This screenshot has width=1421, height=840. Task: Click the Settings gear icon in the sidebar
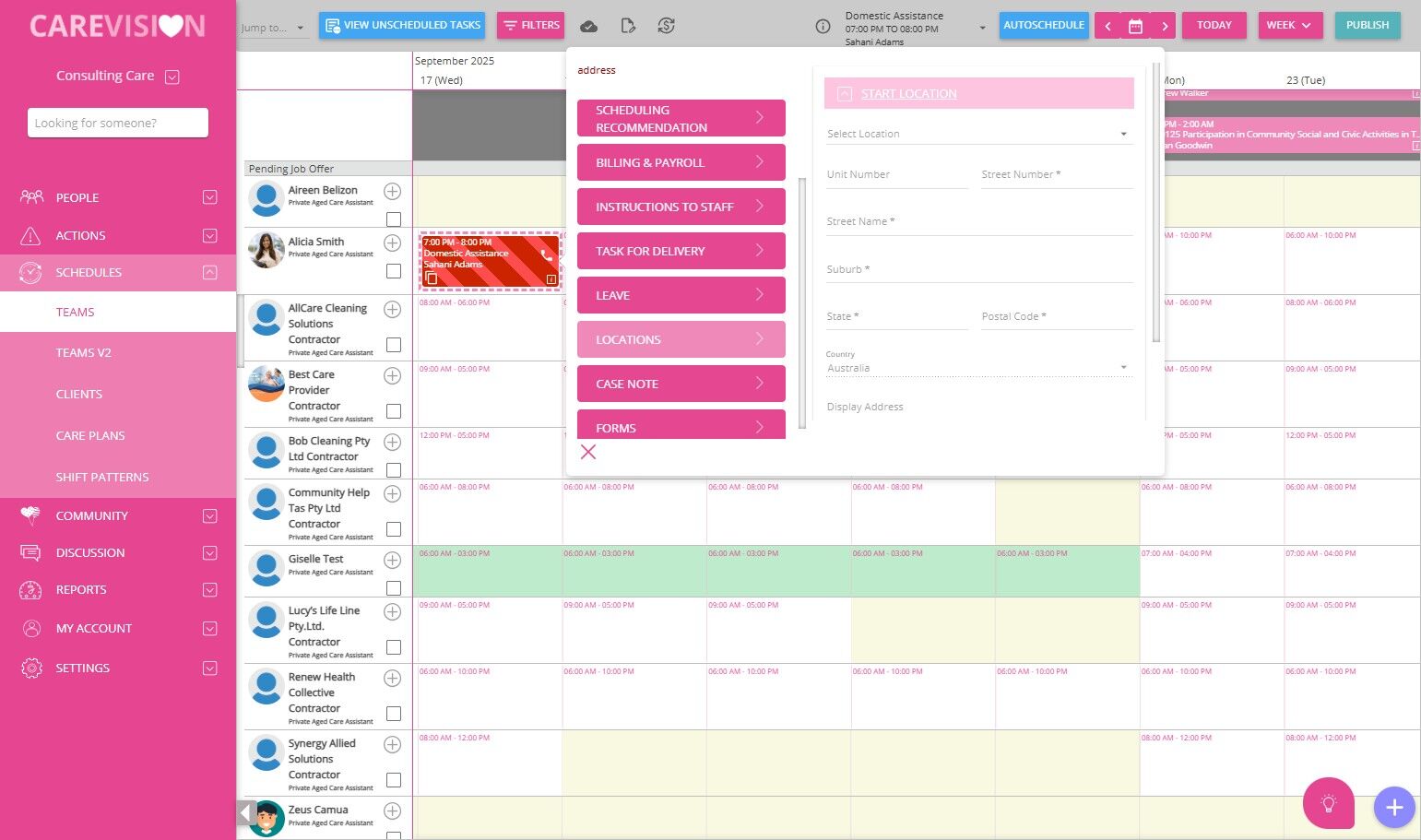[31, 668]
